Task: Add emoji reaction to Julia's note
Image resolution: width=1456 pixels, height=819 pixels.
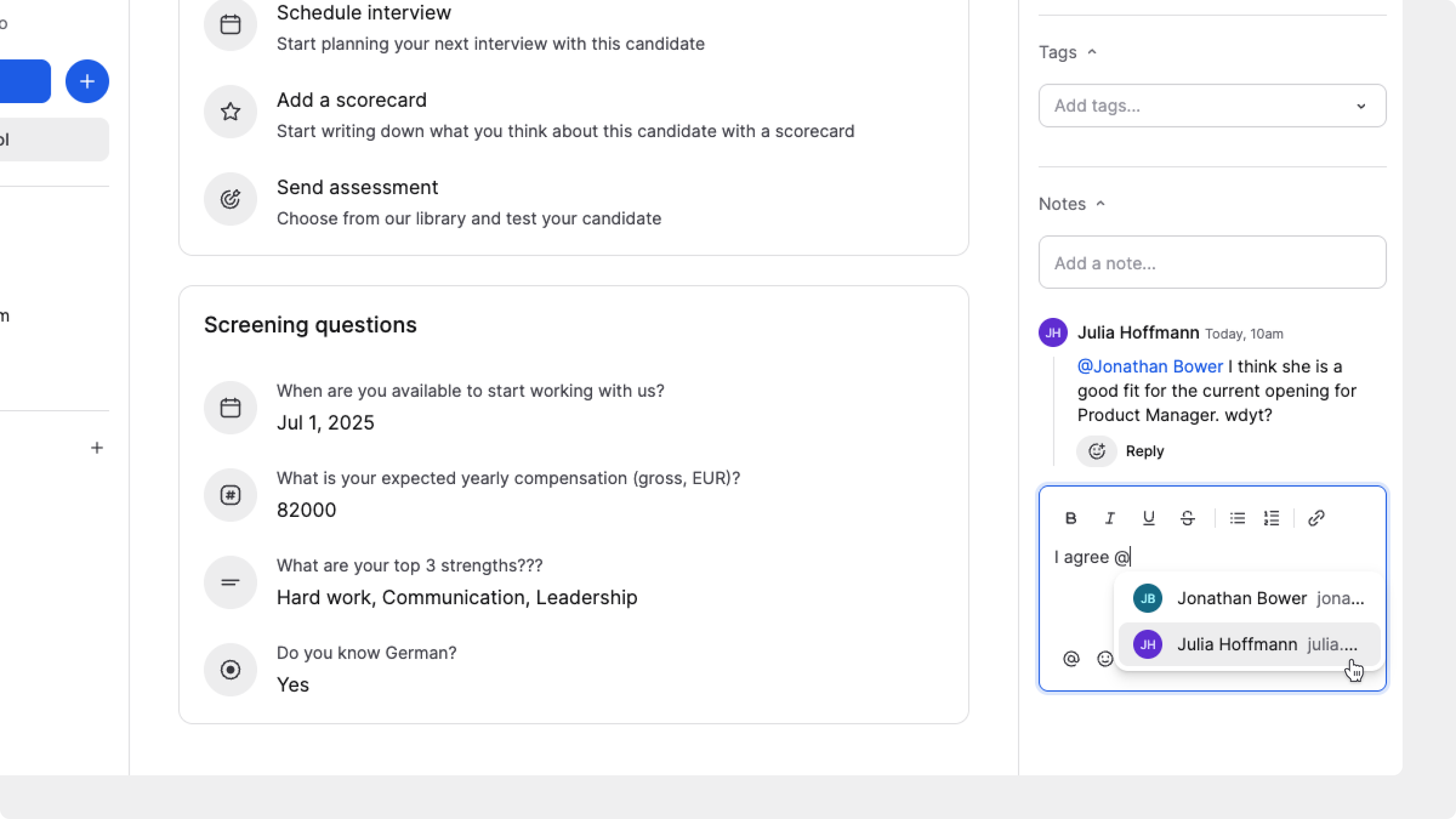Action: pos(1096,451)
